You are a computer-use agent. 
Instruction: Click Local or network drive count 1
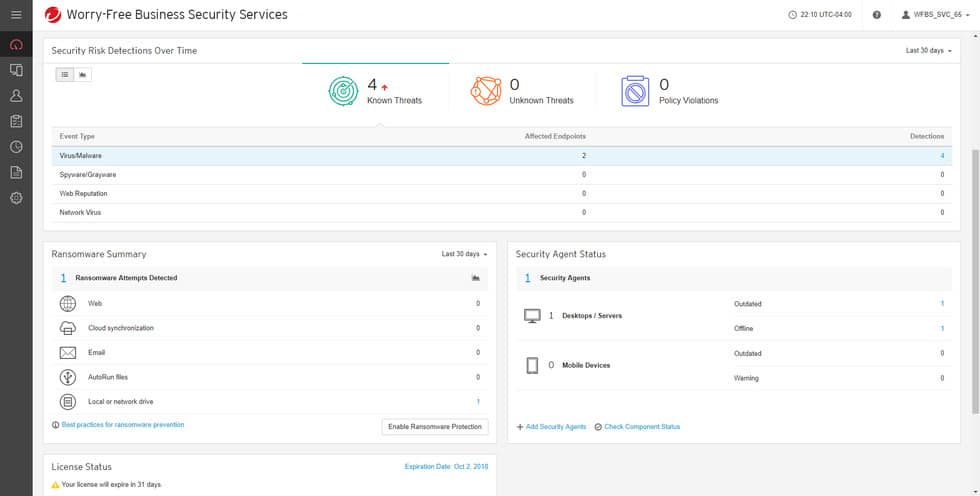478,402
